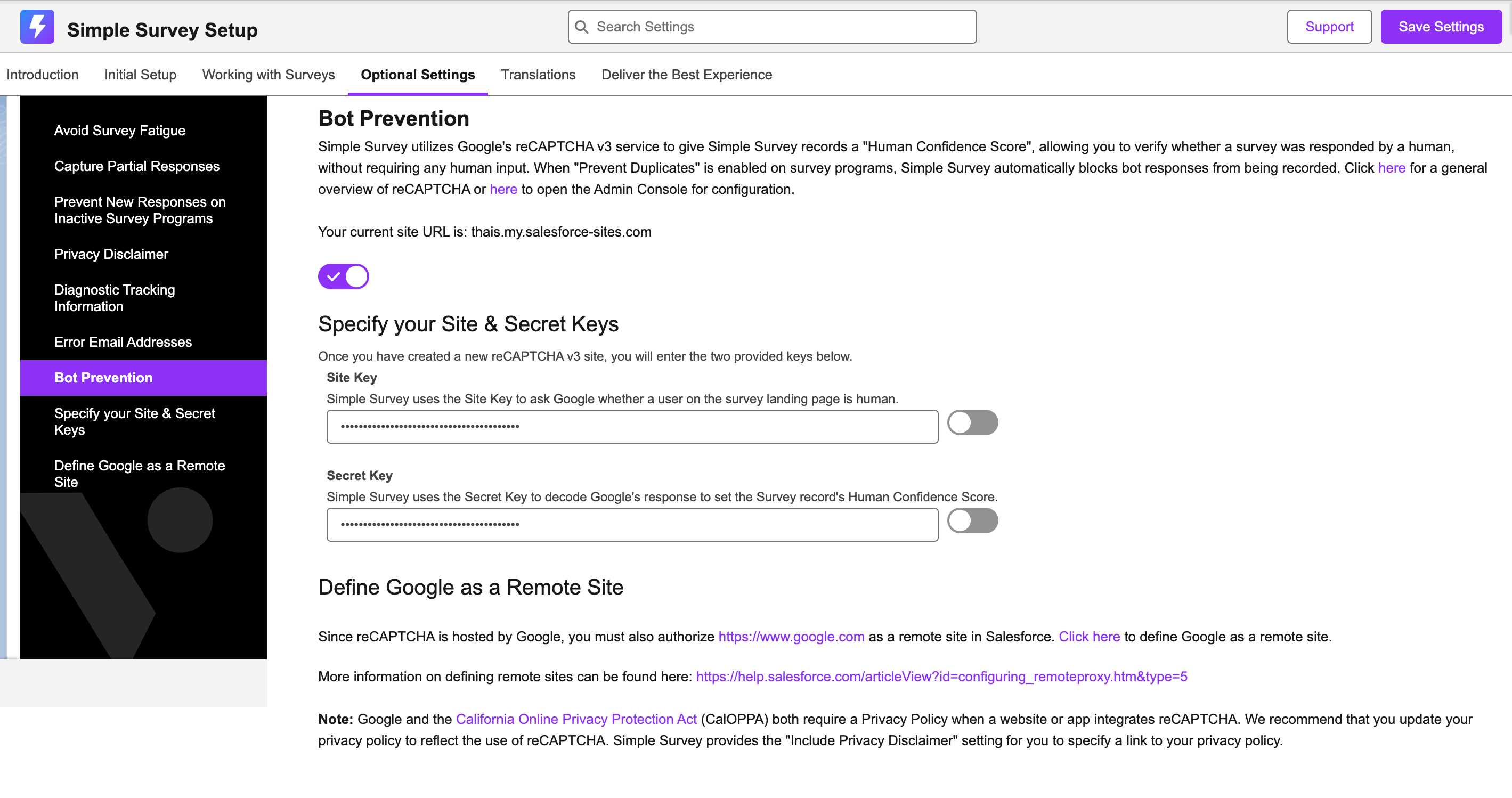Viewport: 1512px width, 798px height.
Task: Click the Simple Survey lightning bolt logo
Action: click(x=37, y=27)
